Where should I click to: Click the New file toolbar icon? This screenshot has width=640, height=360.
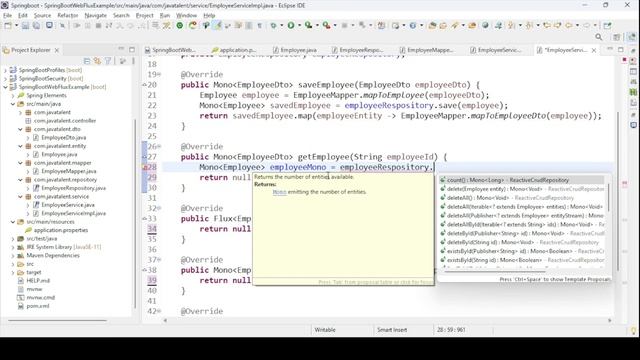point(8,25)
